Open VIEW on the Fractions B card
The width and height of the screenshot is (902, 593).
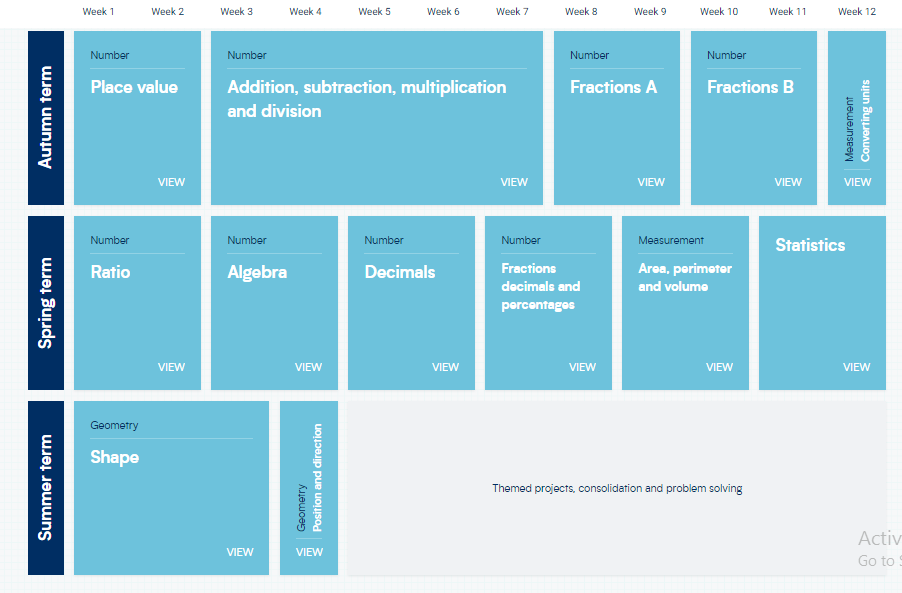pyautogui.click(x=788, y=182)
